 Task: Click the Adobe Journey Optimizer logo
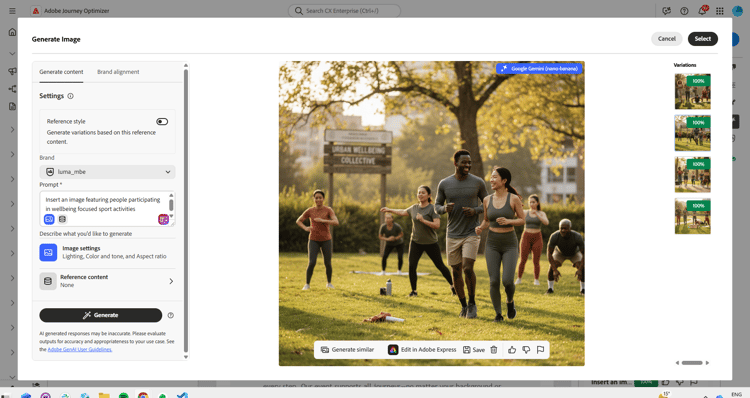point(36,11)
